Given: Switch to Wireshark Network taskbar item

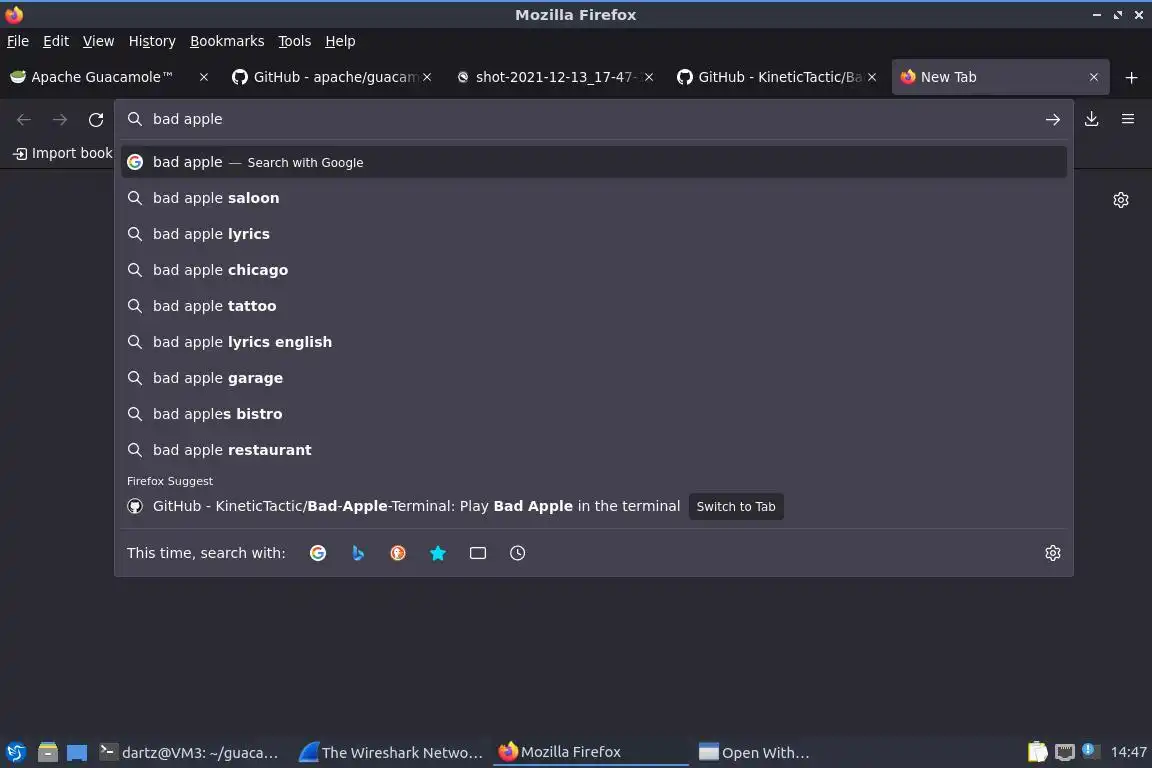Looking at the screenshot, I should pyautogui.click(x=392, y=752).
